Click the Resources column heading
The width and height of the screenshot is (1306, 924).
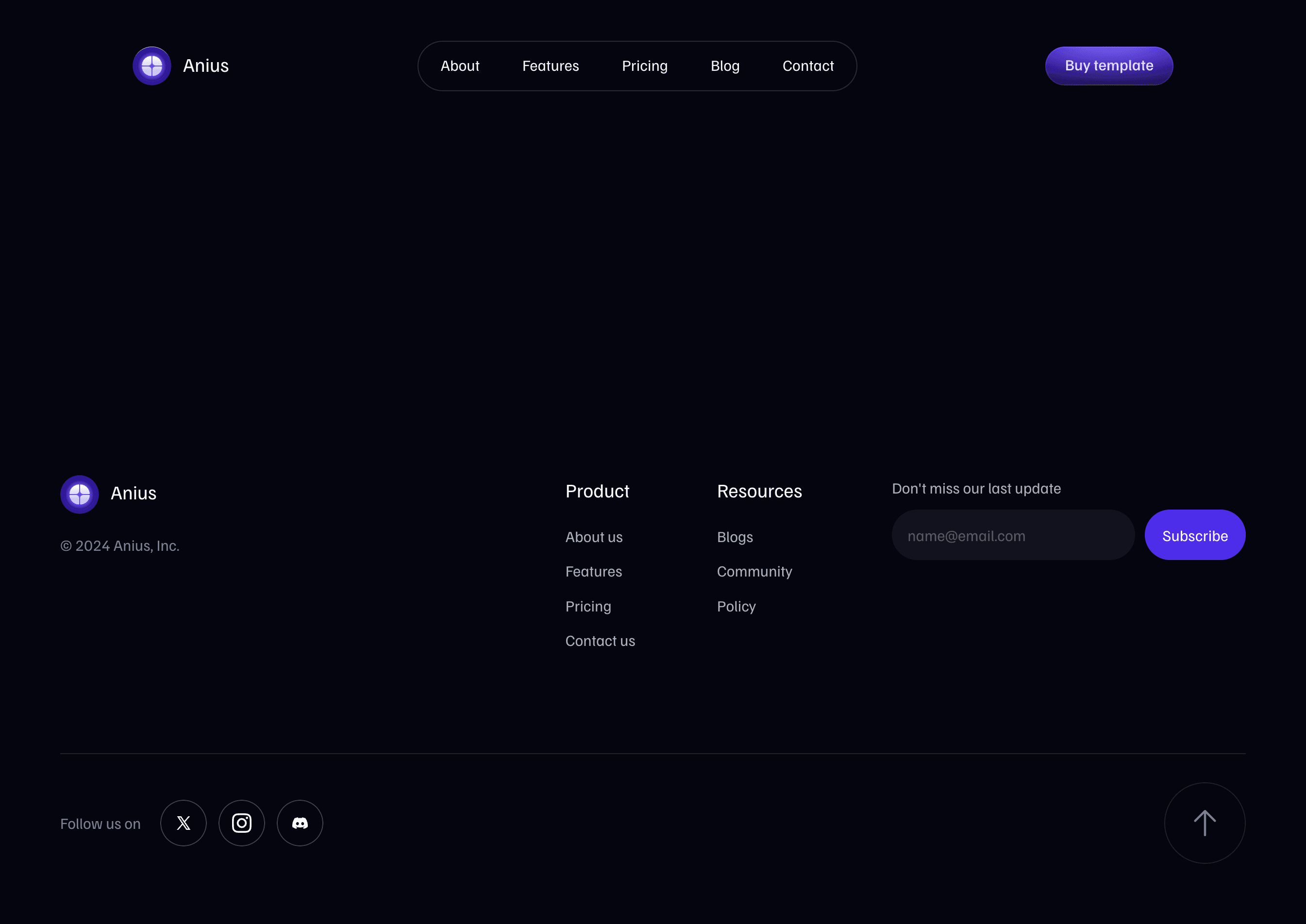[760, 491]
